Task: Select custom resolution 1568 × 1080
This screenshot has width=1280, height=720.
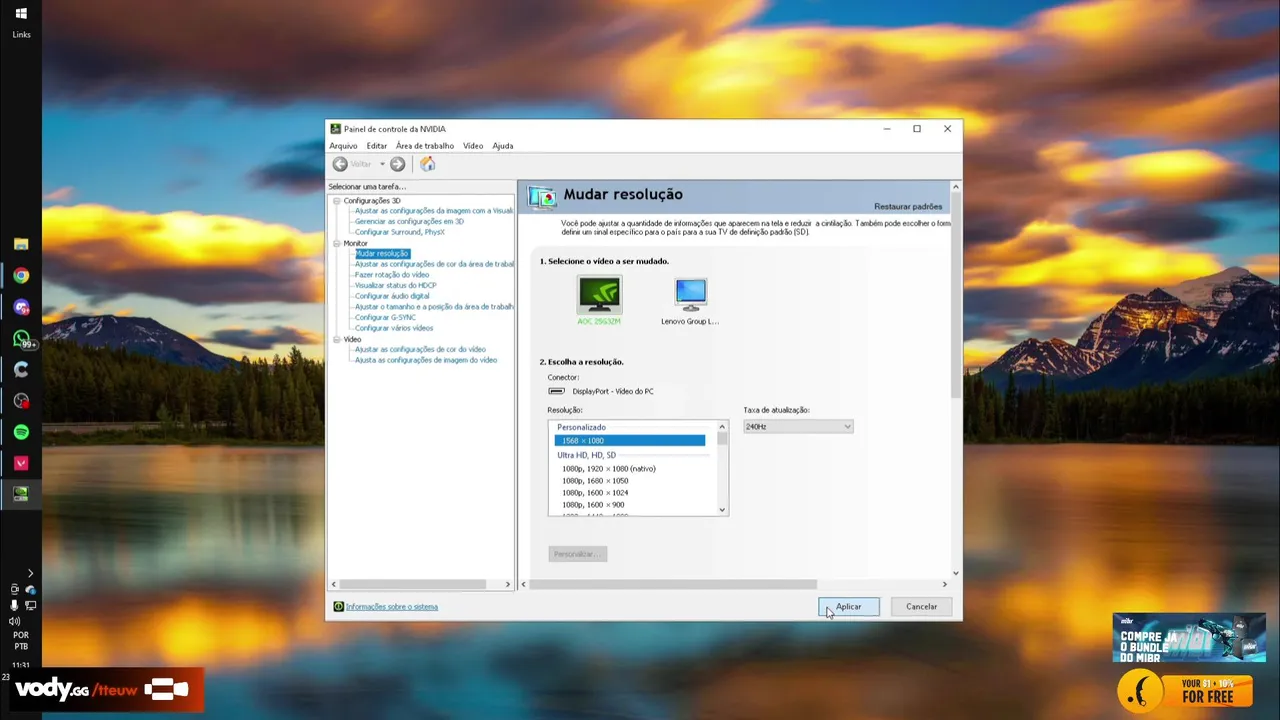Action: pyautogui.click(x=630, y=441)
